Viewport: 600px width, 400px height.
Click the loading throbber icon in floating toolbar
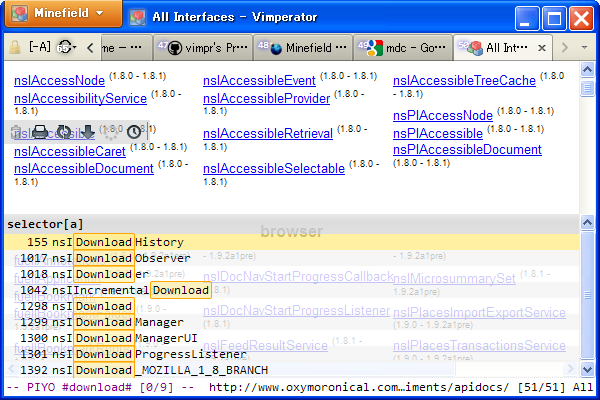pyautogui.click(x=111, y=132)
